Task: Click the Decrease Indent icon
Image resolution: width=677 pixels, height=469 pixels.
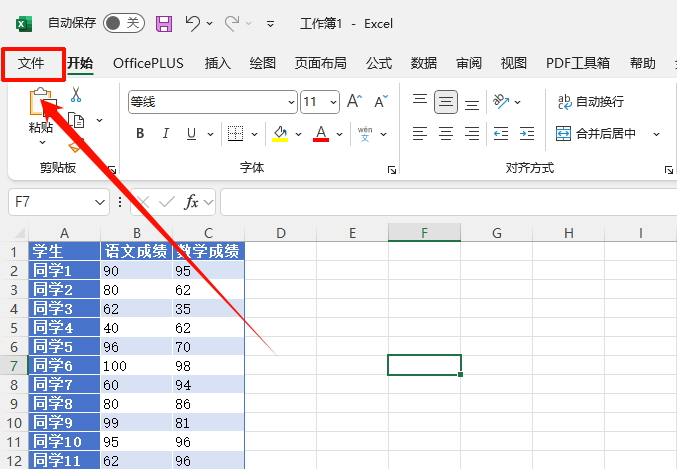Action: coord(501,133)
